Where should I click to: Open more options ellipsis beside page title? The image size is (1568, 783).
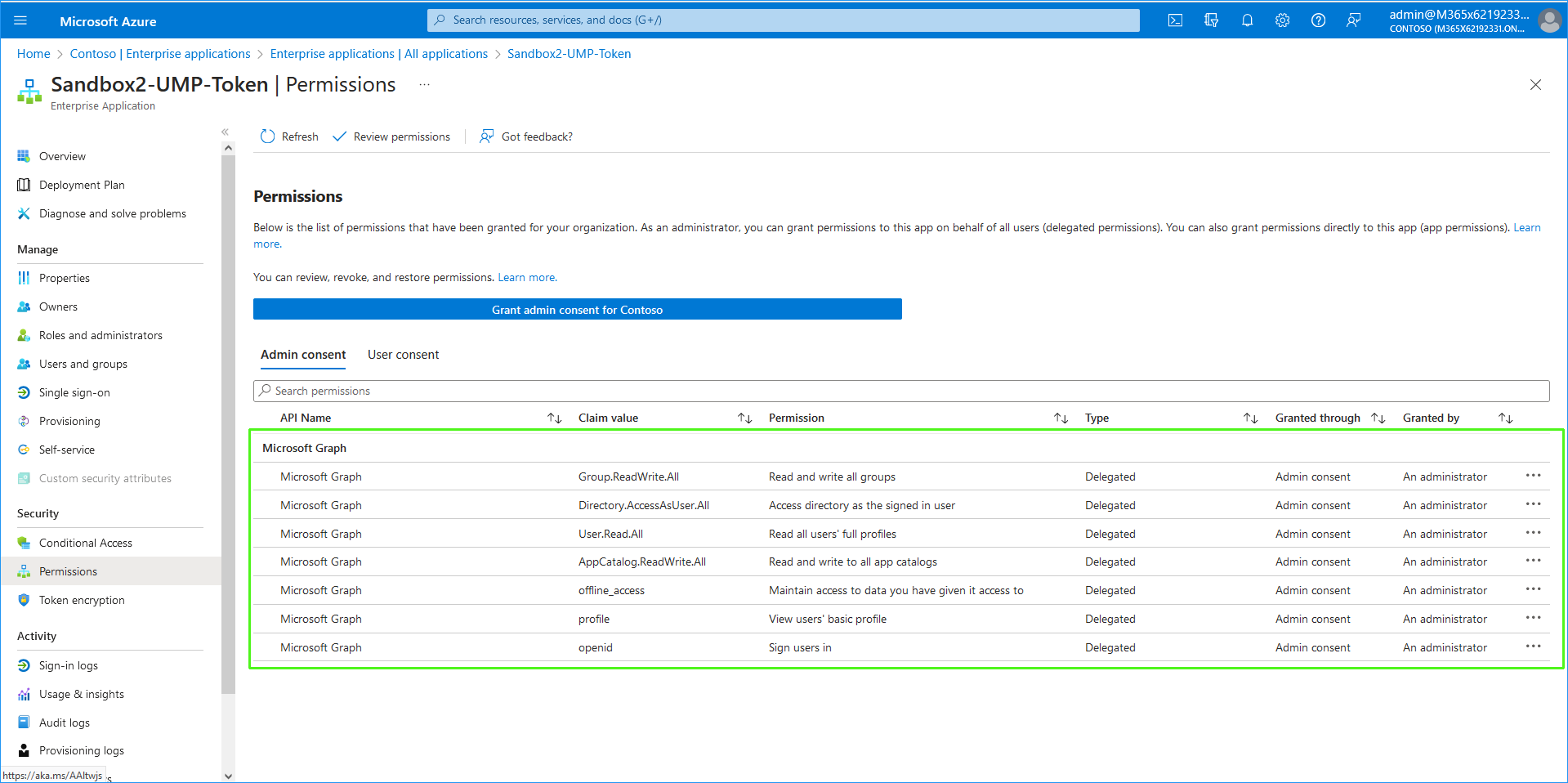424,85
